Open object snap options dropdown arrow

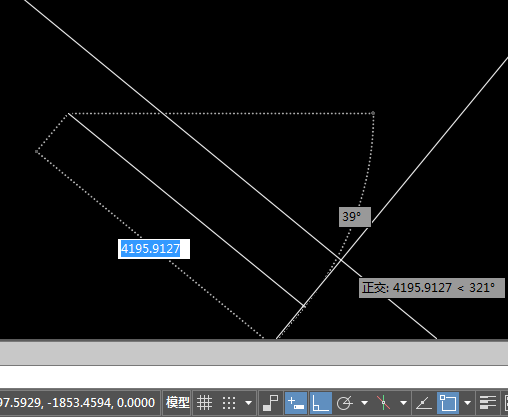coord(467,403)
